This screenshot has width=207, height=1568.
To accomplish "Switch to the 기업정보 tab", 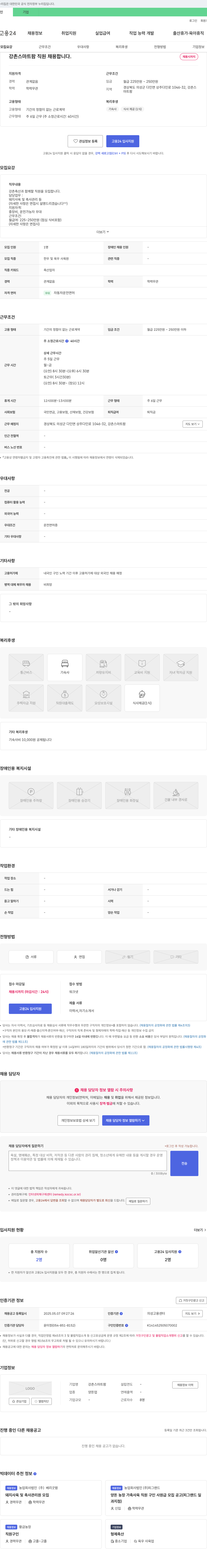I will click(x=198, y=47).
